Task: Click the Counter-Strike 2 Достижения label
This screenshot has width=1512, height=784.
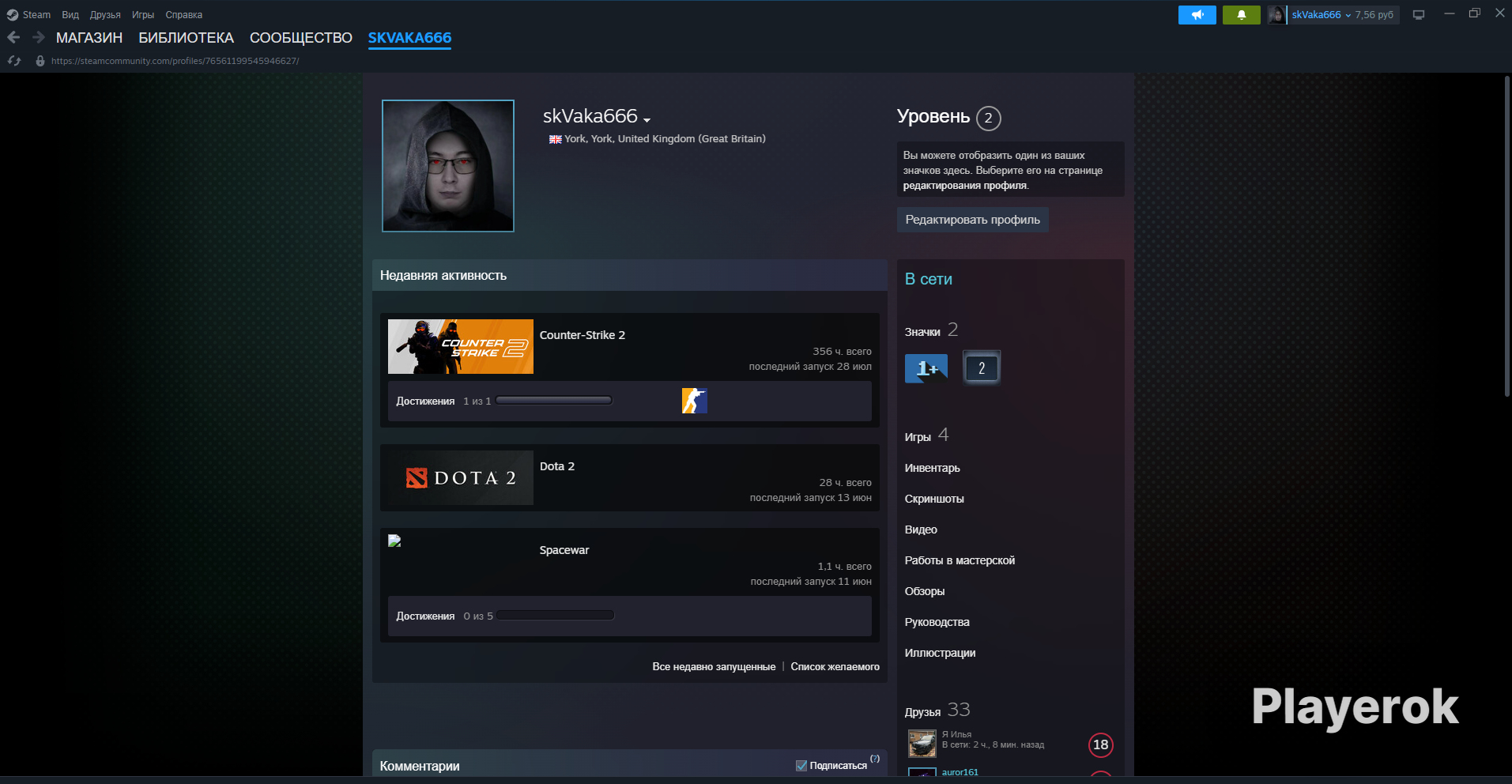Action: tap(425, 401)
